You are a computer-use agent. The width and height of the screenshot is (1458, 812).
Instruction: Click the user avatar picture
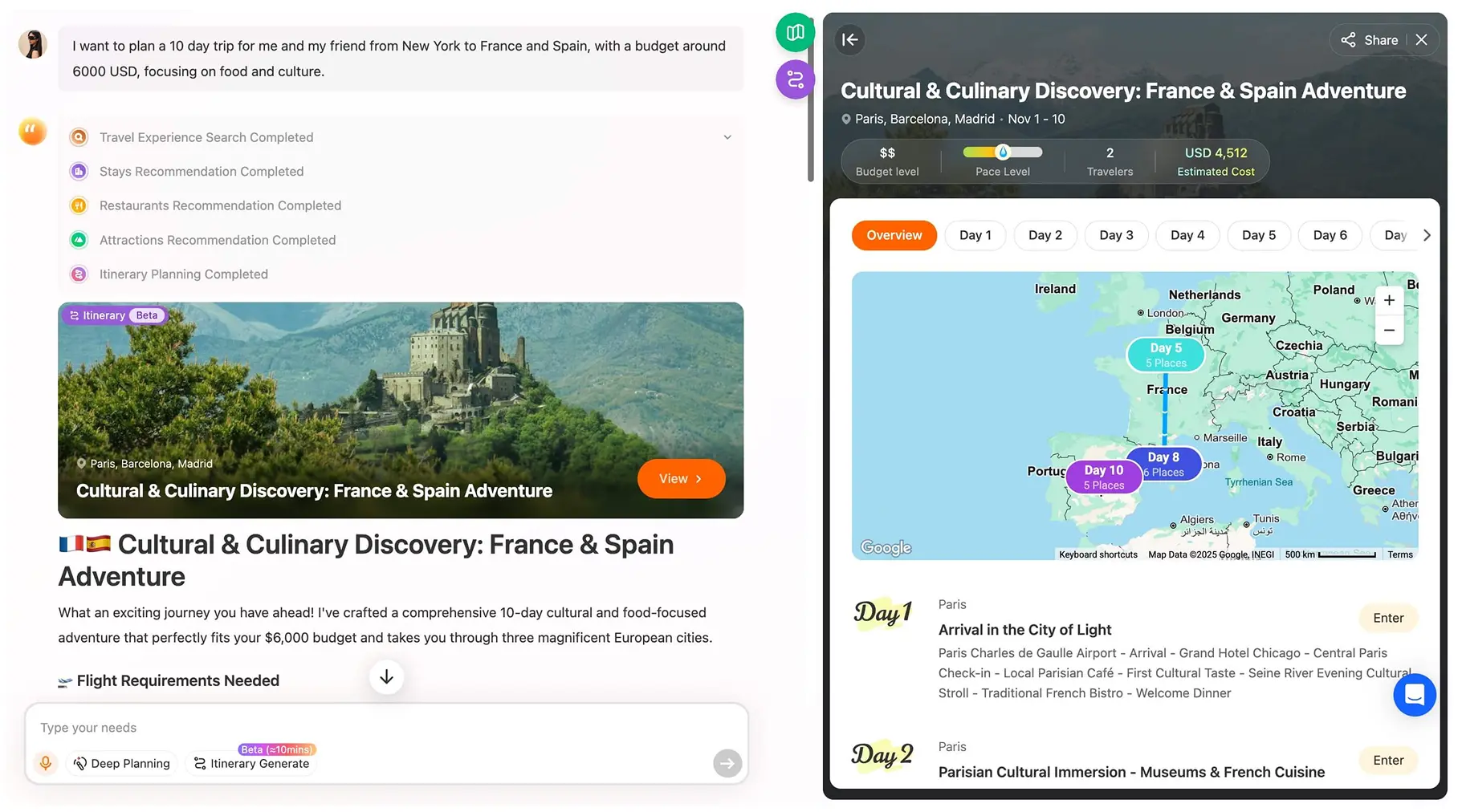pyautogui.click(x=33, y=44)
